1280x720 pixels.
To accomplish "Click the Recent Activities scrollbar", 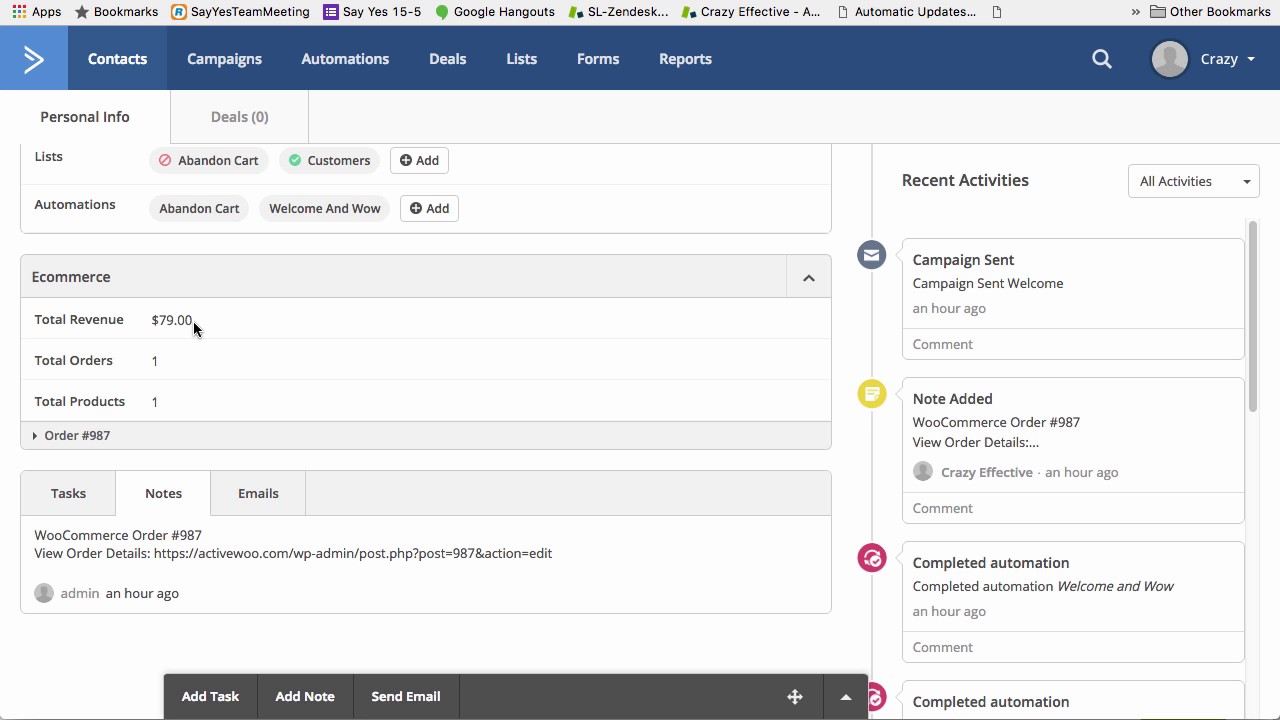I will coord(1253,316).
